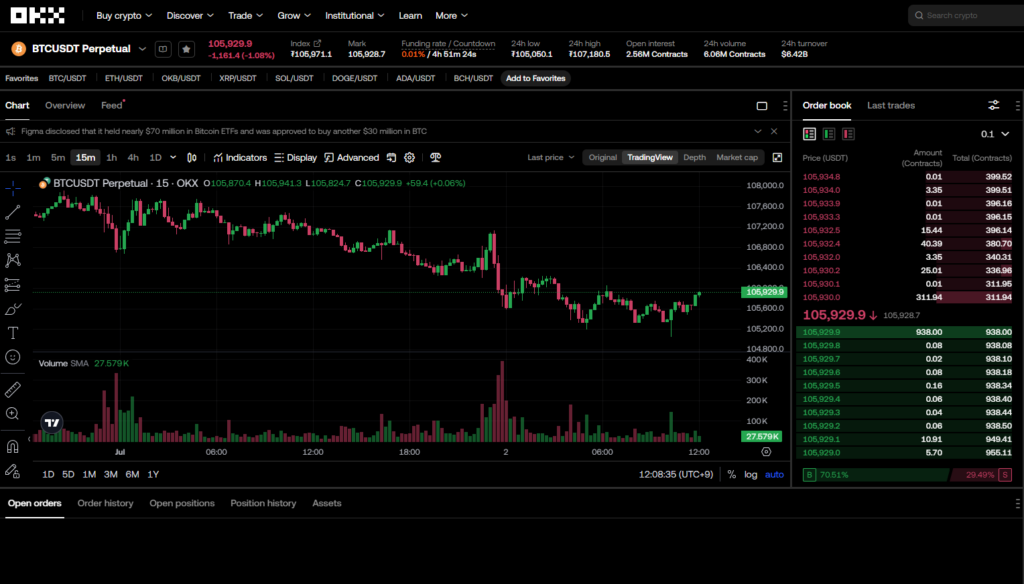Open the 0.1 price grouping dropdown
Screen dimensions: 1024x584
(995, 134)
